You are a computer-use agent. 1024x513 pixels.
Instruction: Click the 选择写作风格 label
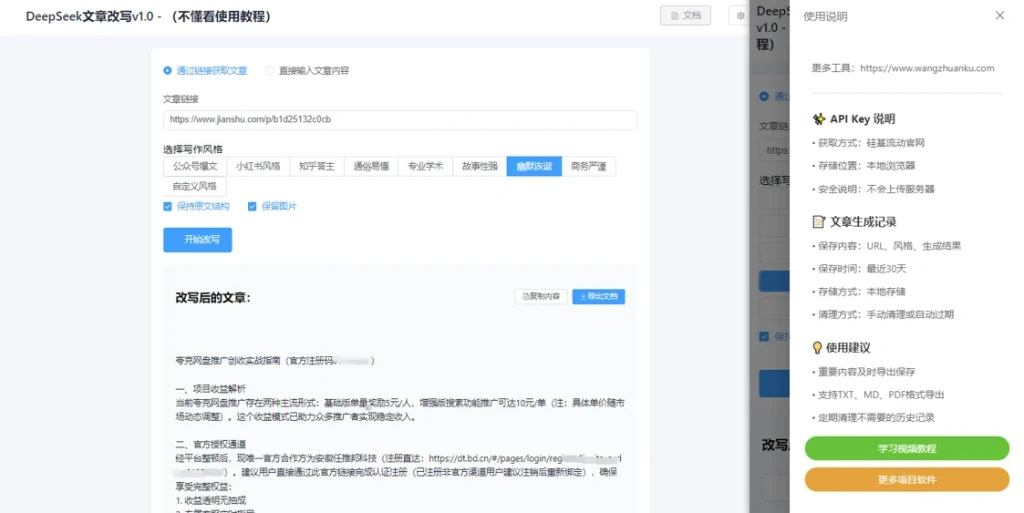[193, 149]
